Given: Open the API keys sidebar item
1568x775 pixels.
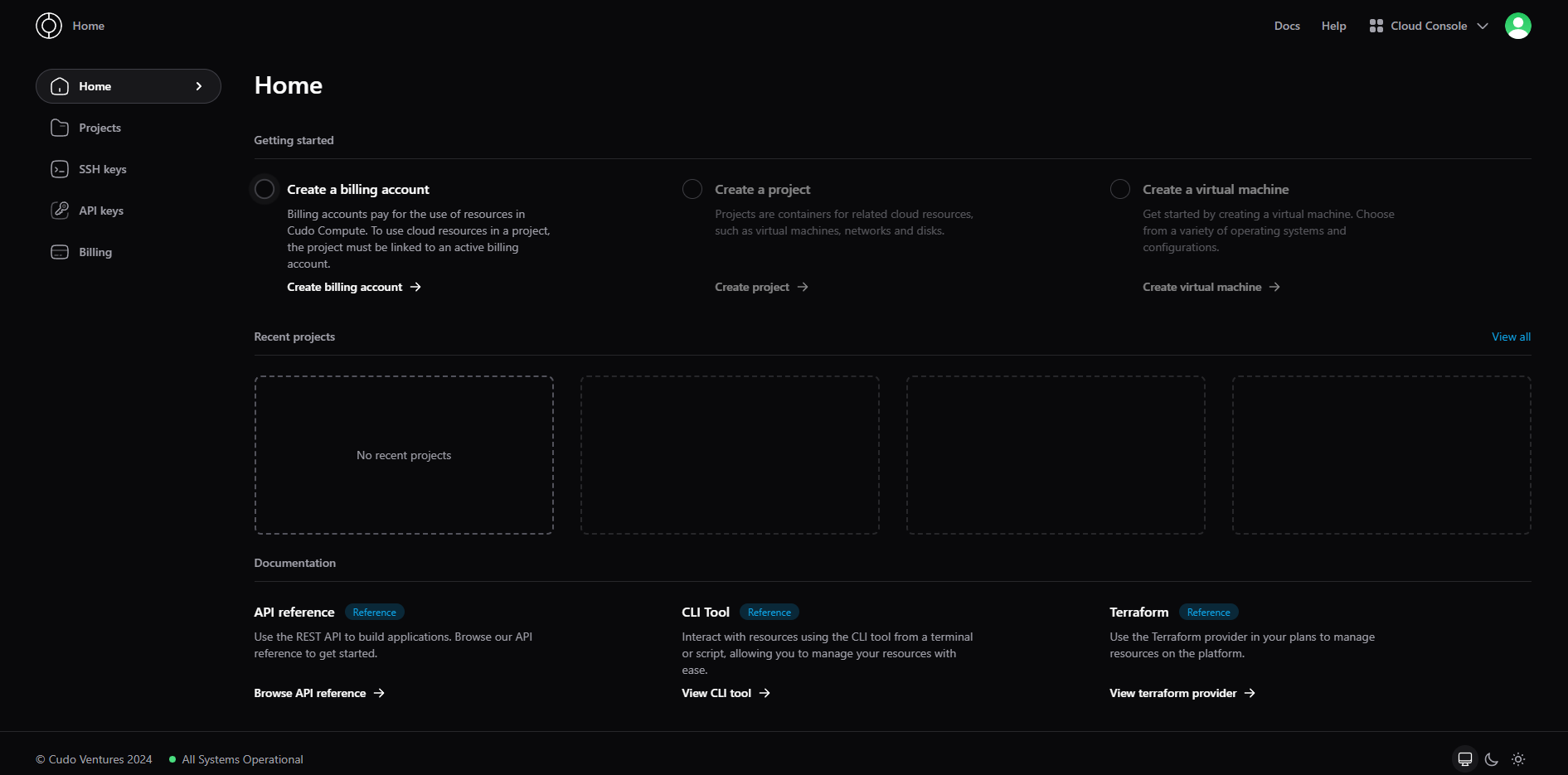Looking at the screenshot, I should (x=129, y=211).
